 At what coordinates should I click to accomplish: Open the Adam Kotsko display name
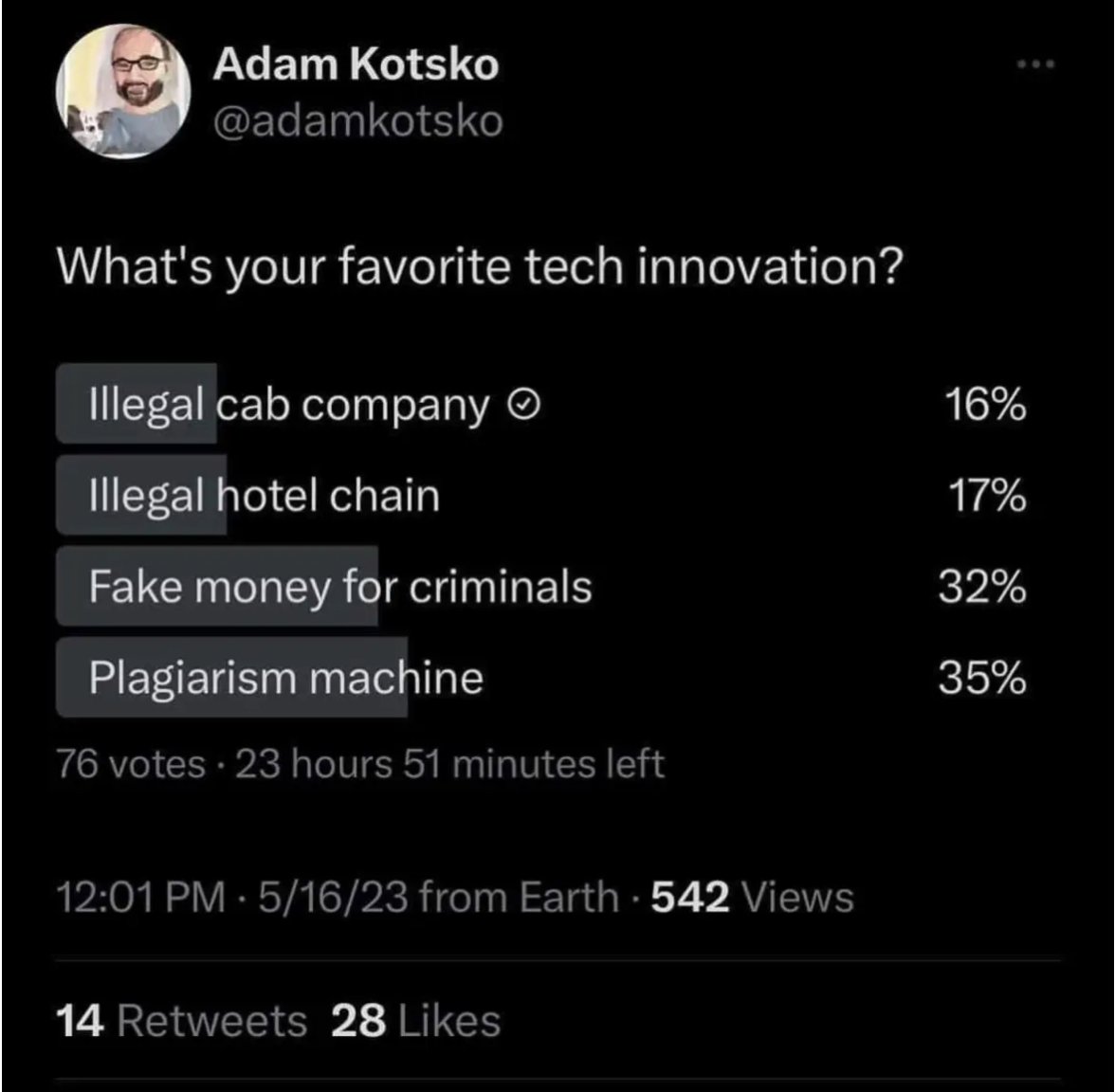tap(356, 65)
